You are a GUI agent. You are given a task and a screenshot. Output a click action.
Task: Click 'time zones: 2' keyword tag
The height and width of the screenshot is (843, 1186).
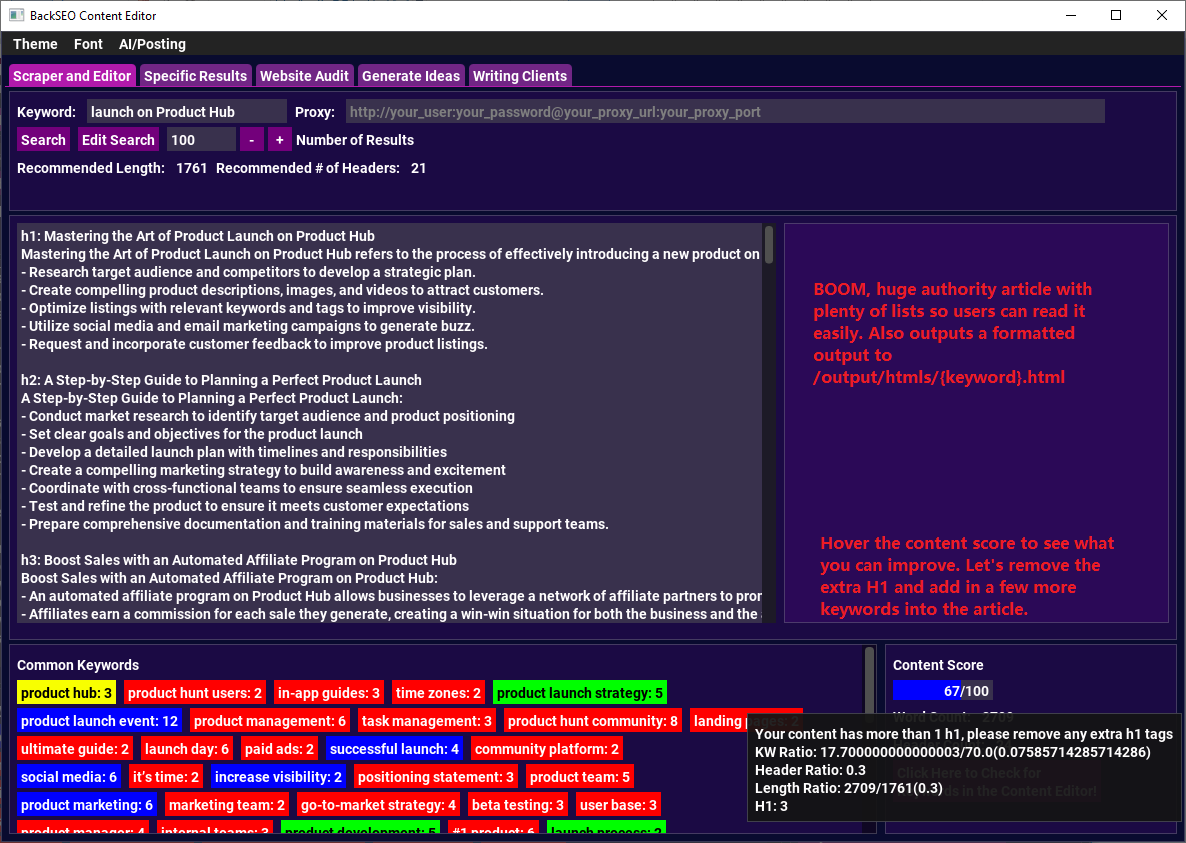[x=438, y=693]
